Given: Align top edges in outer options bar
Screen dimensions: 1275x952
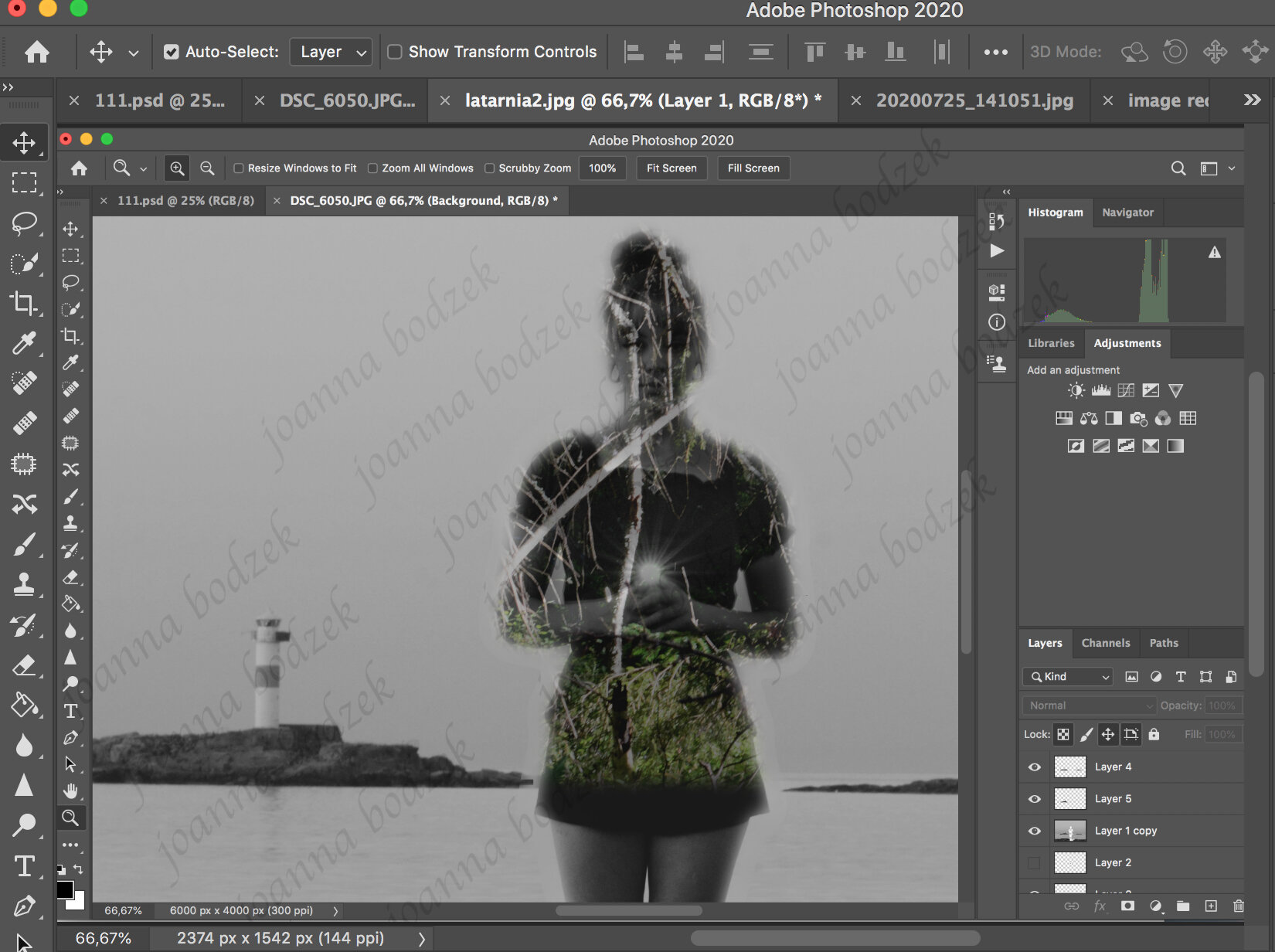Looking at the screenshot, I should point(814,52).
